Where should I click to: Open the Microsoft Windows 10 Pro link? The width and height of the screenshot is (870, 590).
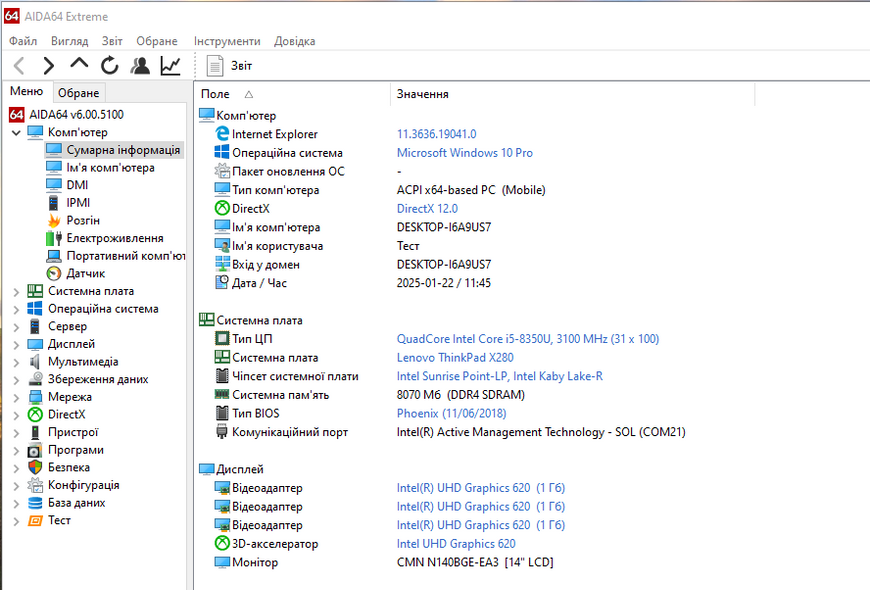(x=465, y=153)
